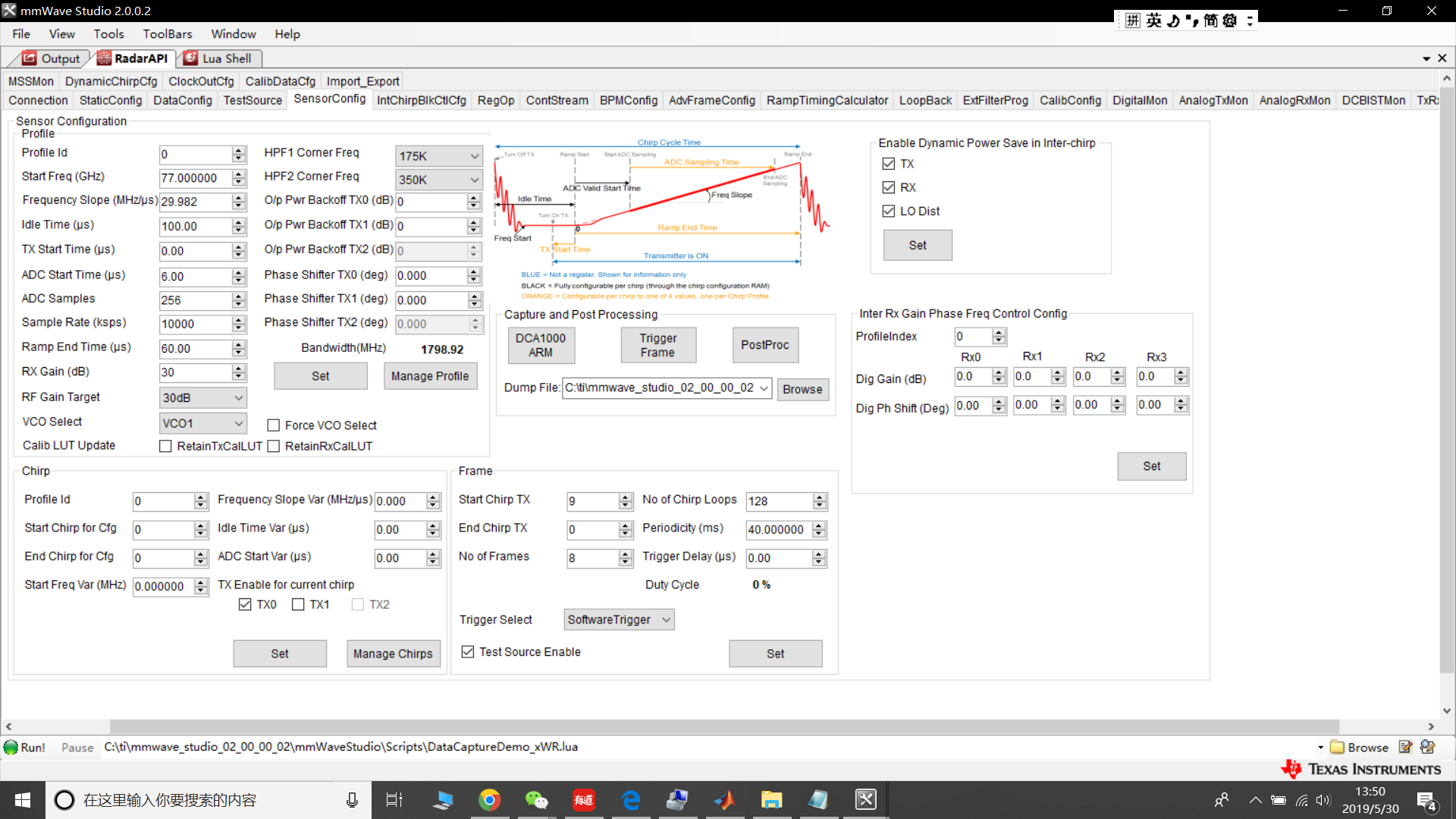
Task: Click Manage Chirps button
Action: pyautogui.click(x=393, y=654)
